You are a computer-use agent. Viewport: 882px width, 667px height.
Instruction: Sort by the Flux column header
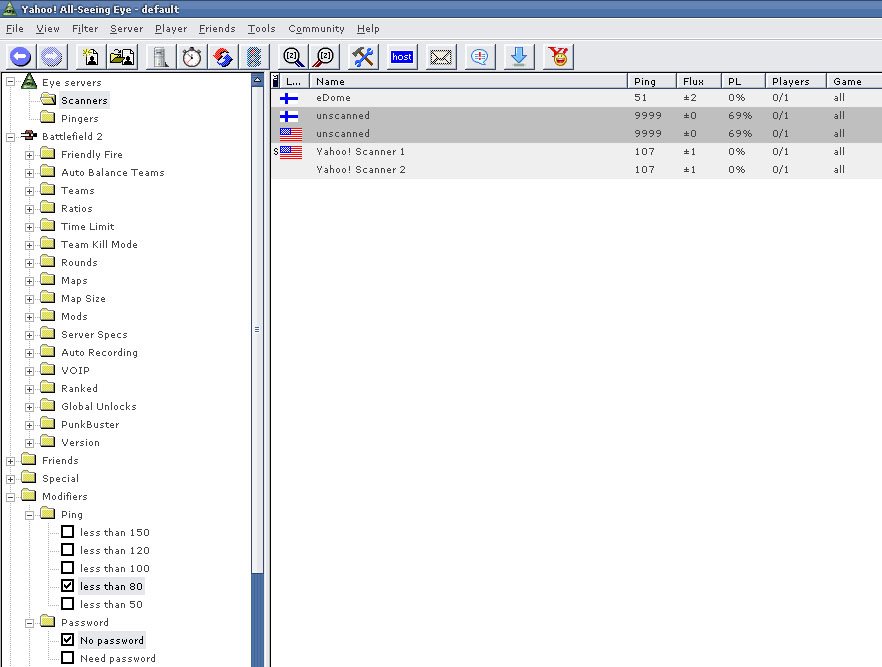699,81
